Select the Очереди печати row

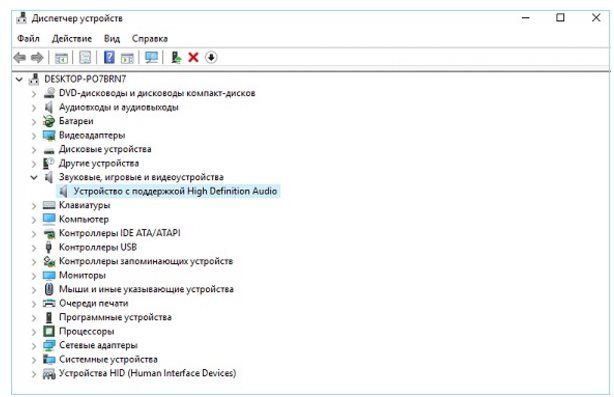pos(94,303)
